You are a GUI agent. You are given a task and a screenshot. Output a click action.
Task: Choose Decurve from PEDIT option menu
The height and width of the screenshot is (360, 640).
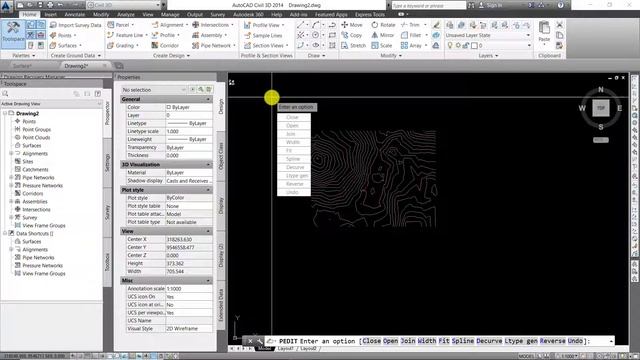pyautogui.click(x=295, y=167)
